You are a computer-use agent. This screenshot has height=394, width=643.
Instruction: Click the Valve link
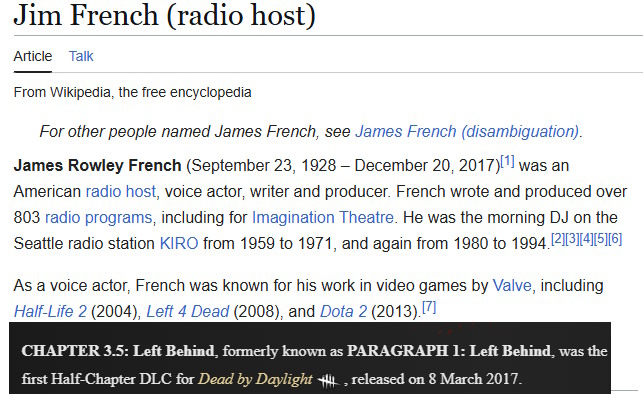(512, 285)
